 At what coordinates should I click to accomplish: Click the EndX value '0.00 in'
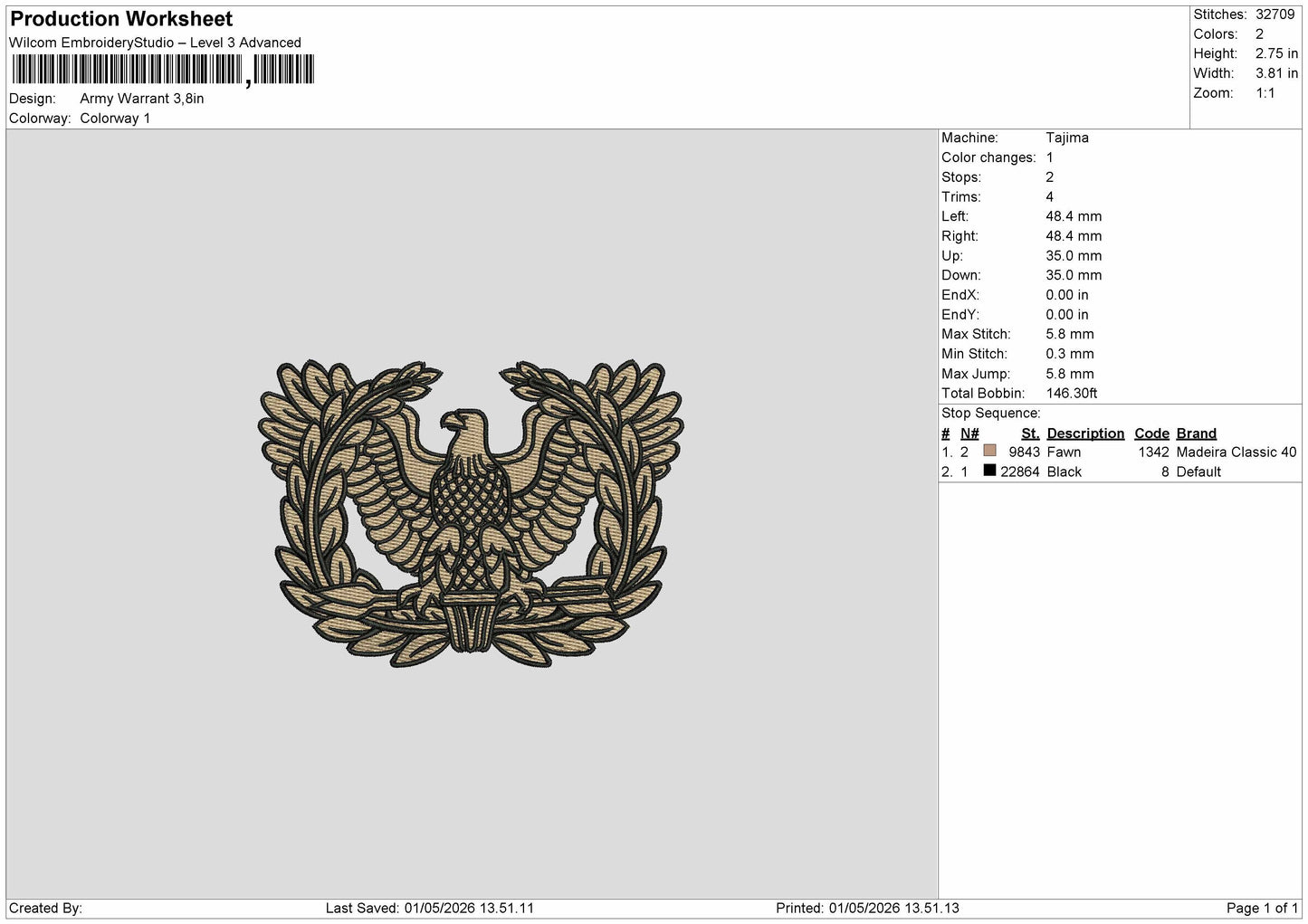(1067, 295)
